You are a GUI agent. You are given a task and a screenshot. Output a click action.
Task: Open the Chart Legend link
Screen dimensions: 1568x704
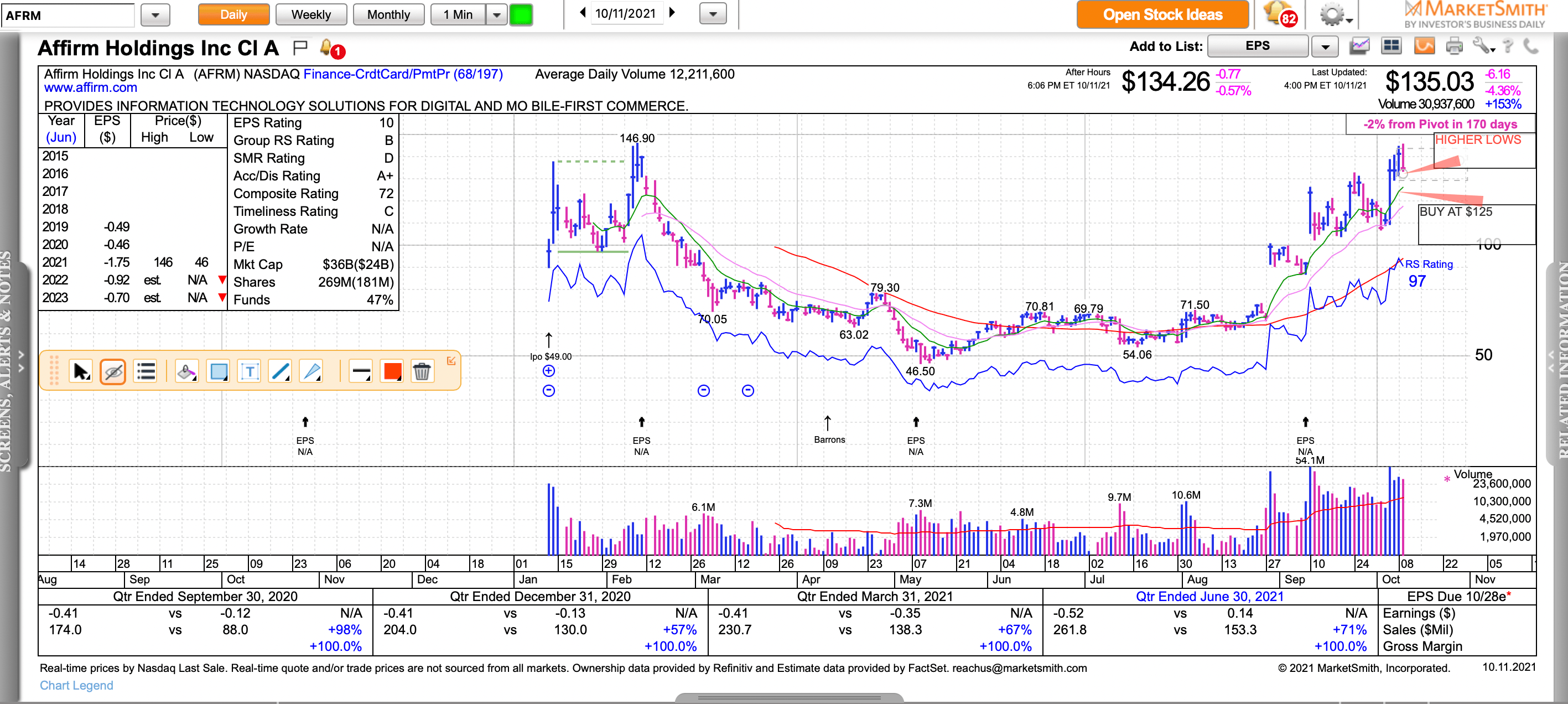tap(77, 685)
